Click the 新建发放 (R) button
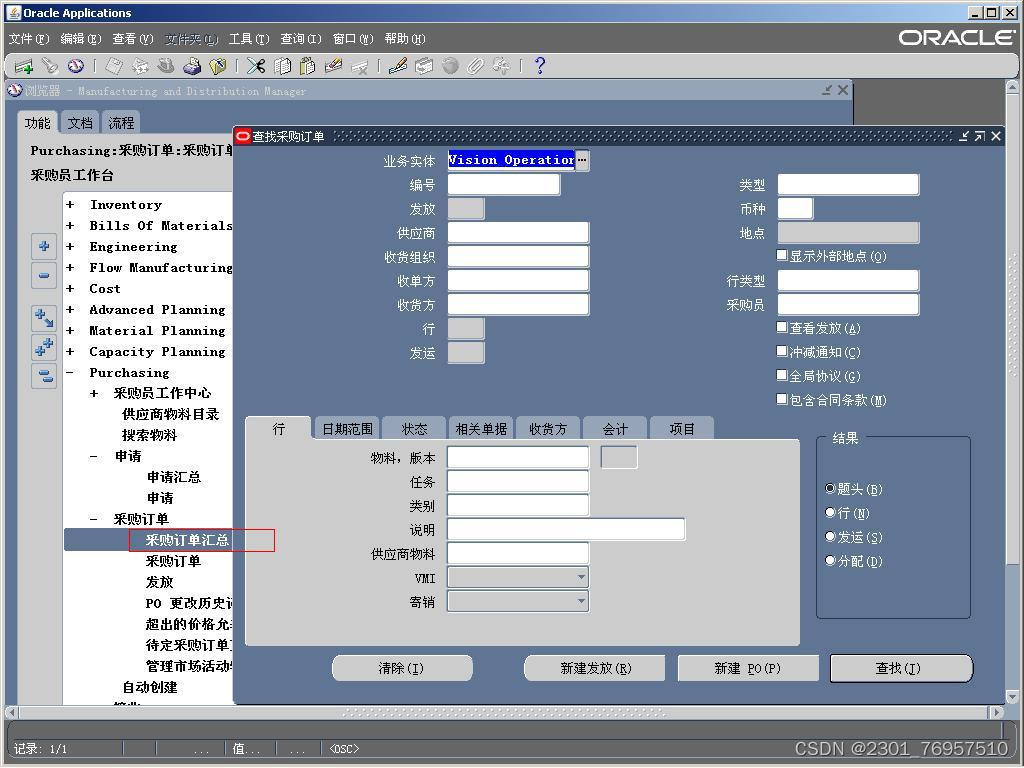This screenshot has height=768, width=1024. click(595, 668)
